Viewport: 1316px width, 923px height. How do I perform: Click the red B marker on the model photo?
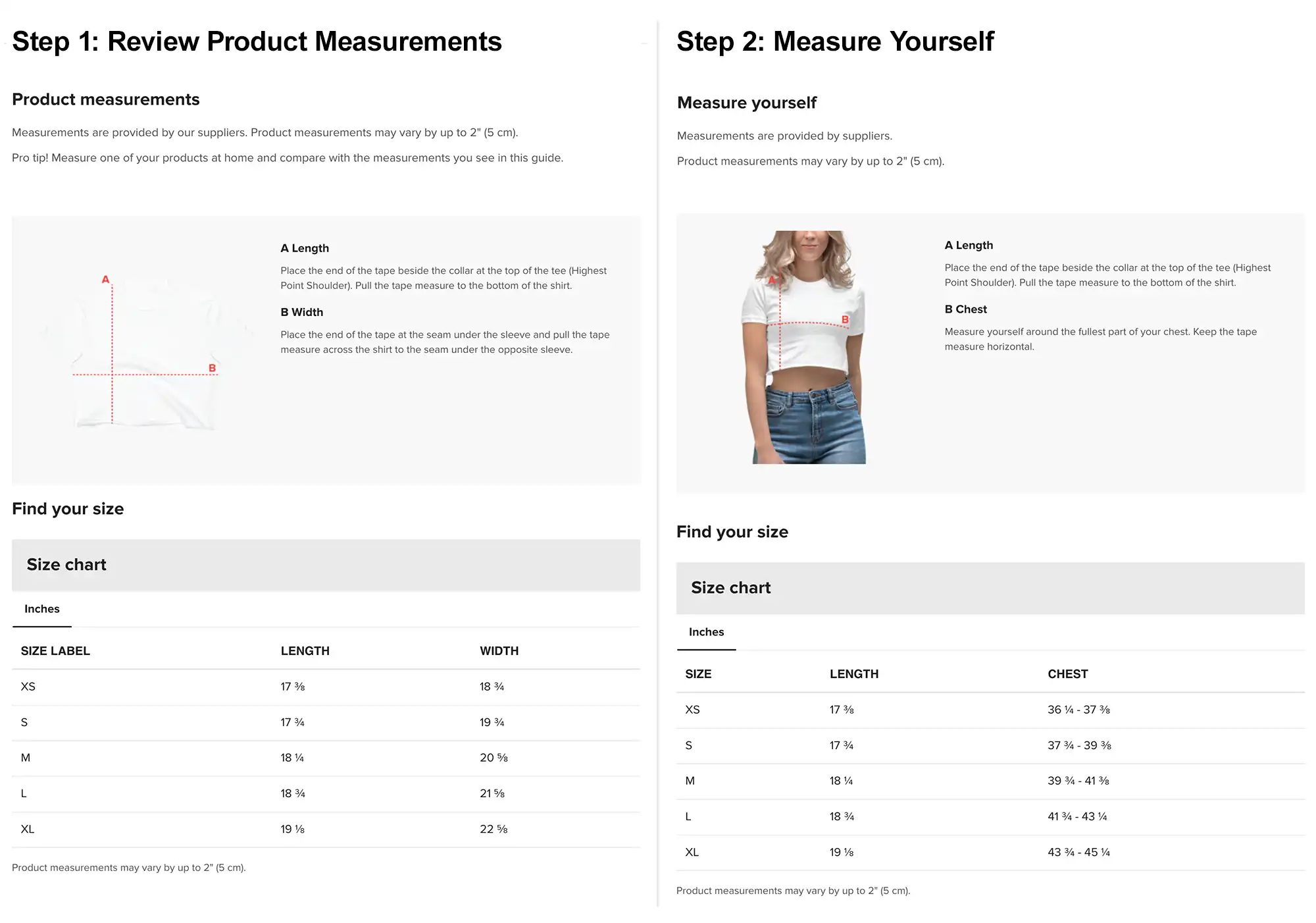coord(845,320)
